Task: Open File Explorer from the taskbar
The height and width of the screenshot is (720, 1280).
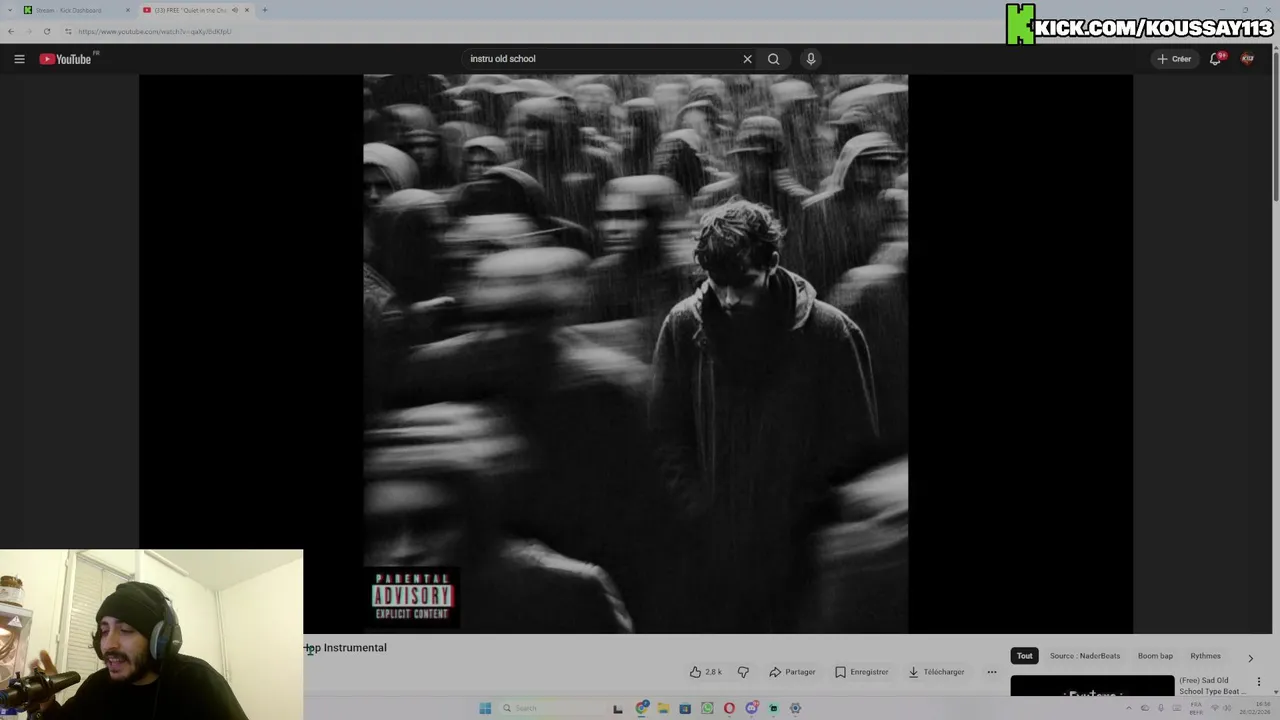Action: point(663,708)
